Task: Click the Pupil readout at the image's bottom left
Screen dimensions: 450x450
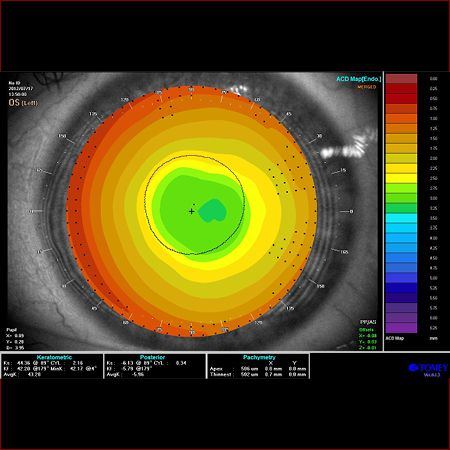Action: click(x=15, y=339)
